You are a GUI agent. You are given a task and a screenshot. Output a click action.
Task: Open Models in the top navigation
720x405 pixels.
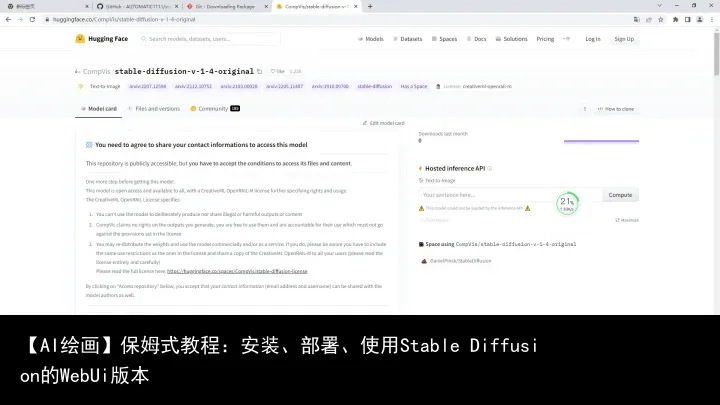(x=371, y=39)
